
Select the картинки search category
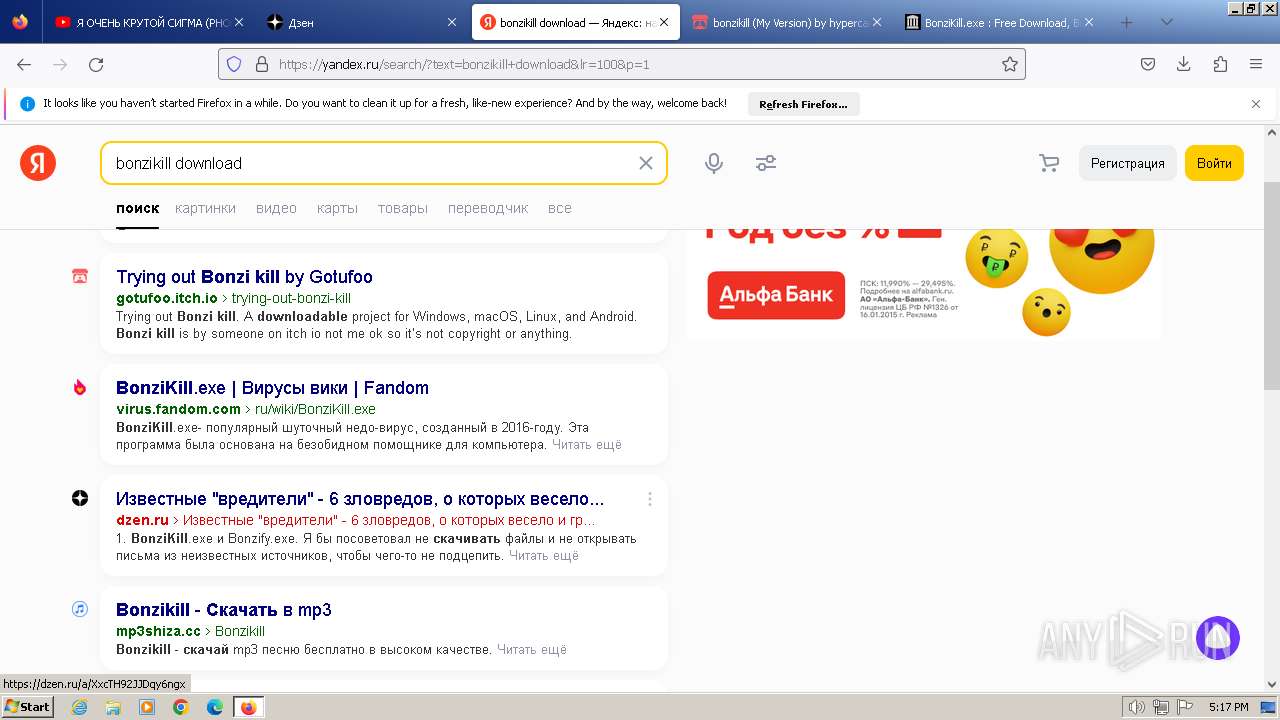click(x=205, y=208)
